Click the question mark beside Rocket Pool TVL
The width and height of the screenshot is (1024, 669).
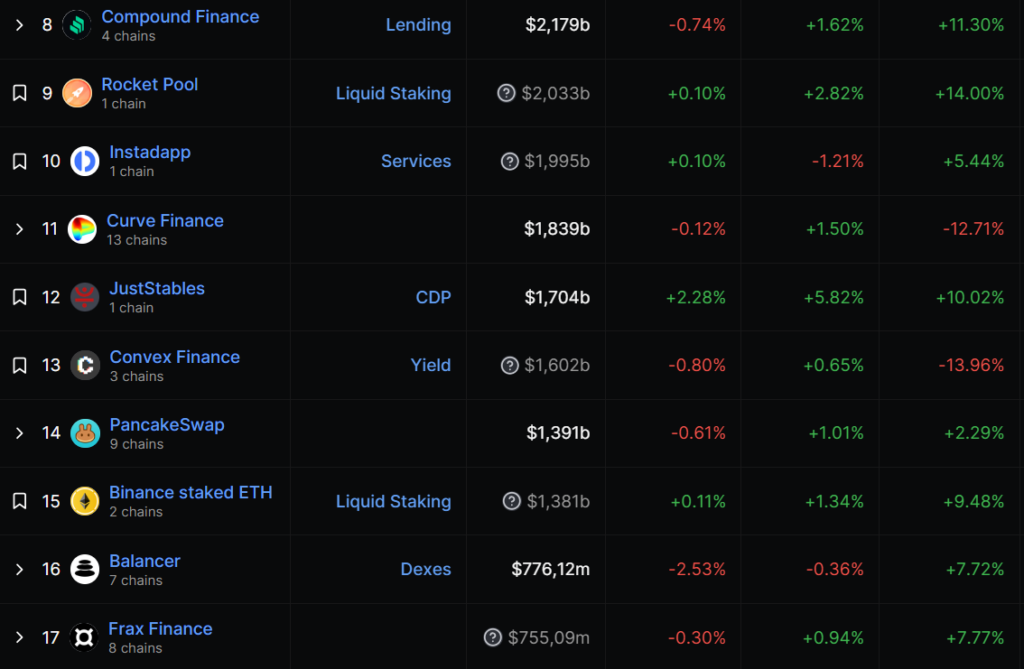click(507, 93)
